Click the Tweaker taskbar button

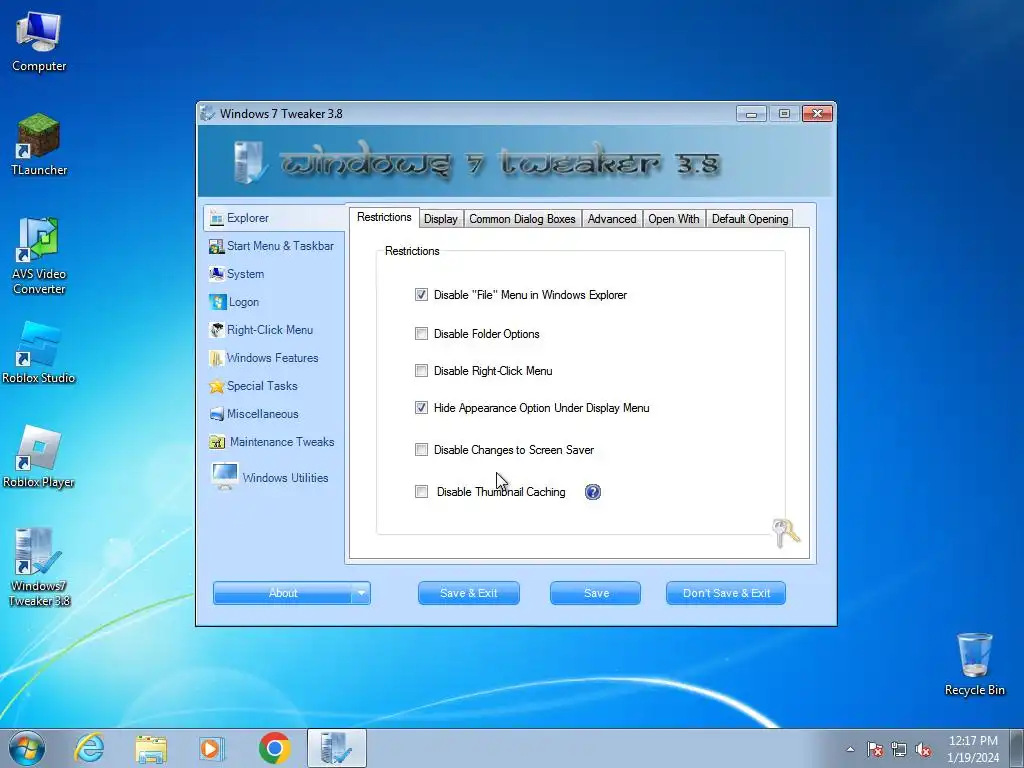click(x=336, y=748)
